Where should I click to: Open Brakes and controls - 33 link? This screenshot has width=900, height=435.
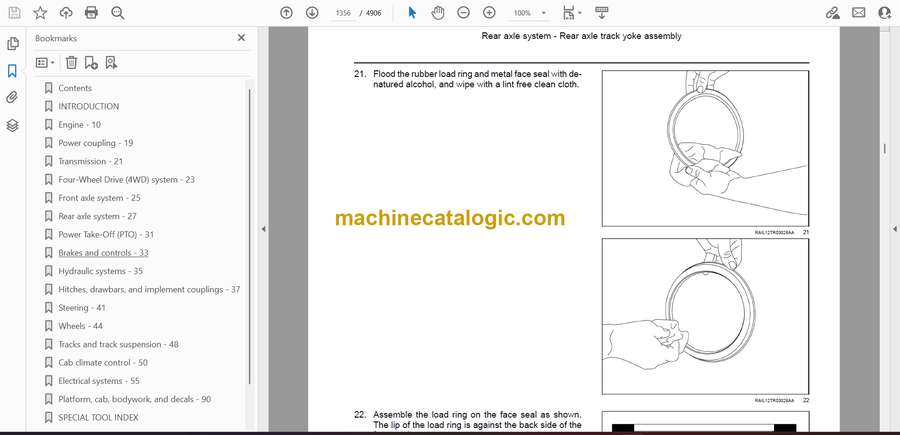103,253
